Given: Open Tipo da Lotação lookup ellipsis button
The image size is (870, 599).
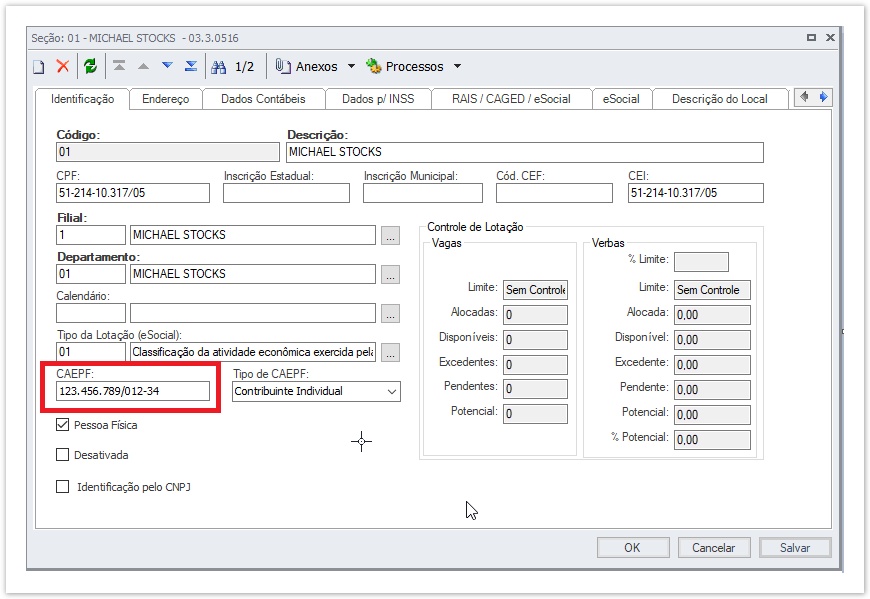Looking at the screenshot, I should tap(391, 352).
